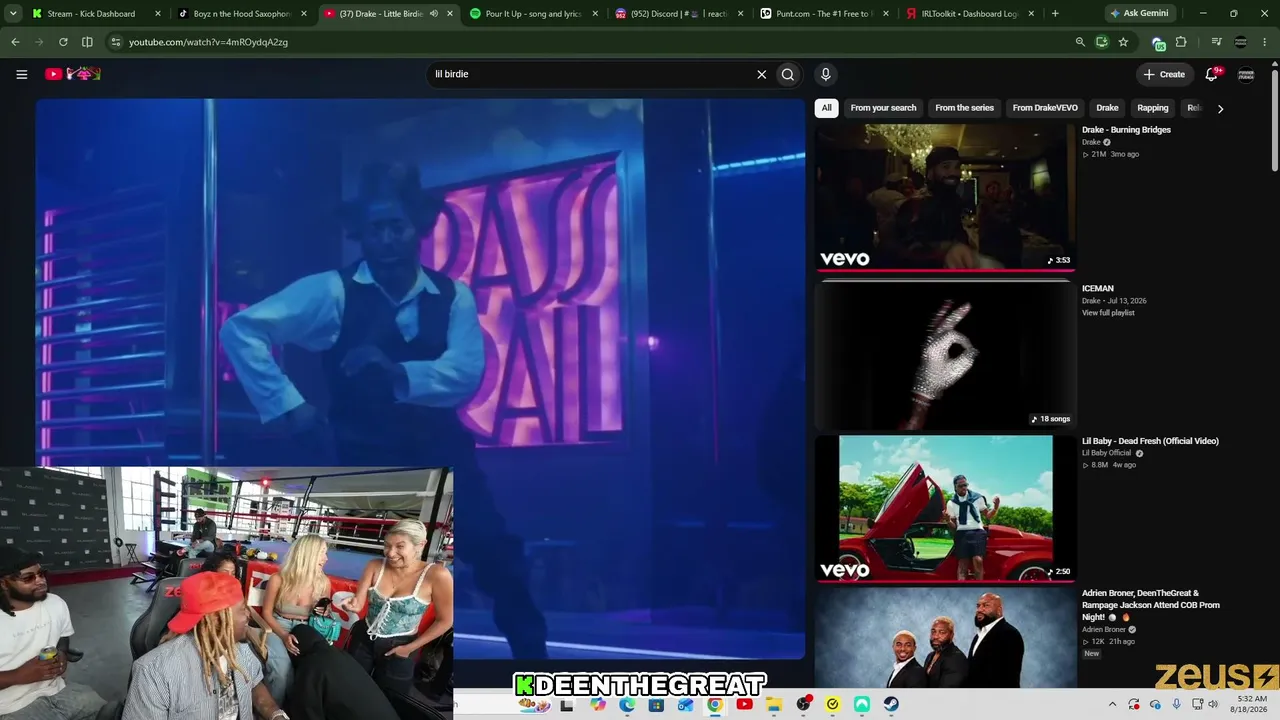This screenshot has width=1280, height=720.
Task: View site information for youtube.com
Action: (116, 42)
